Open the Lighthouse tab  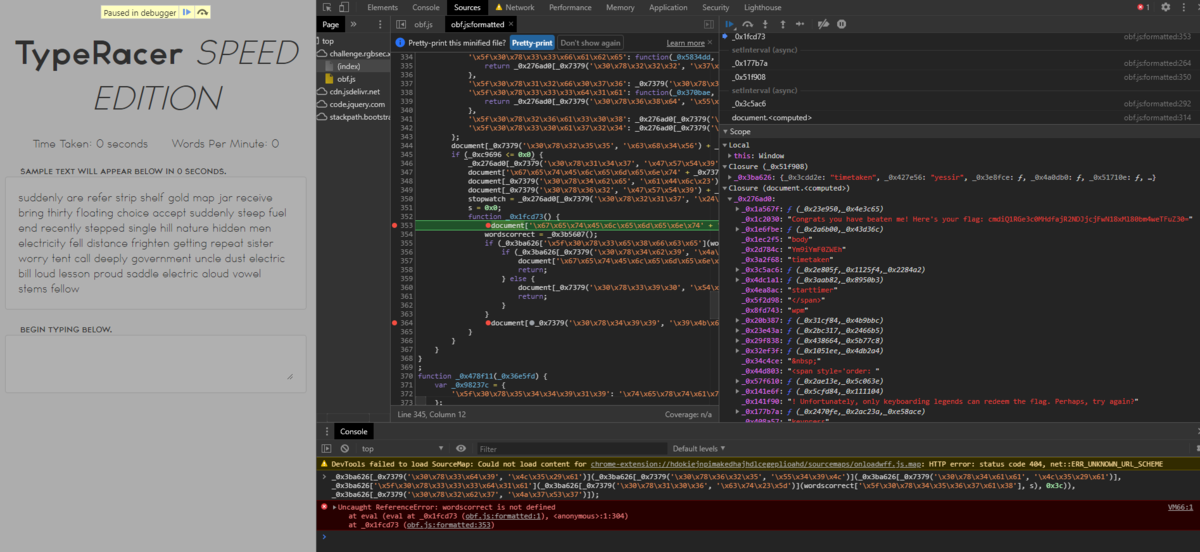click(x=764, y=7)
